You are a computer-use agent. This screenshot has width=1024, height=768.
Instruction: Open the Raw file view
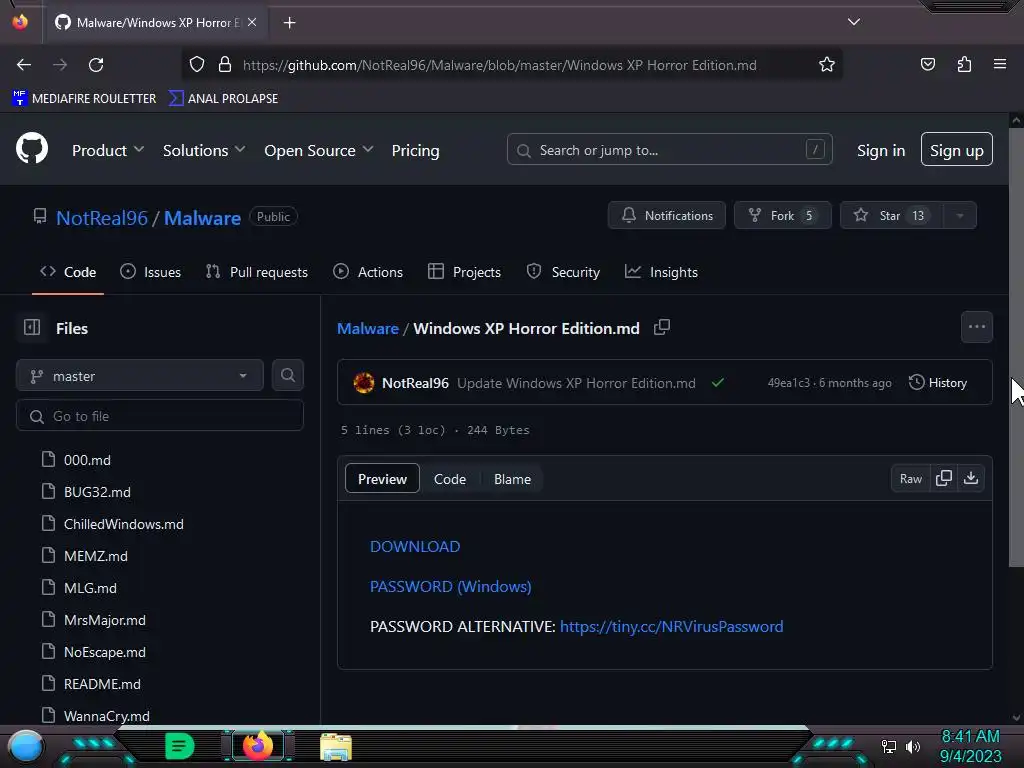tap(910, 479)
